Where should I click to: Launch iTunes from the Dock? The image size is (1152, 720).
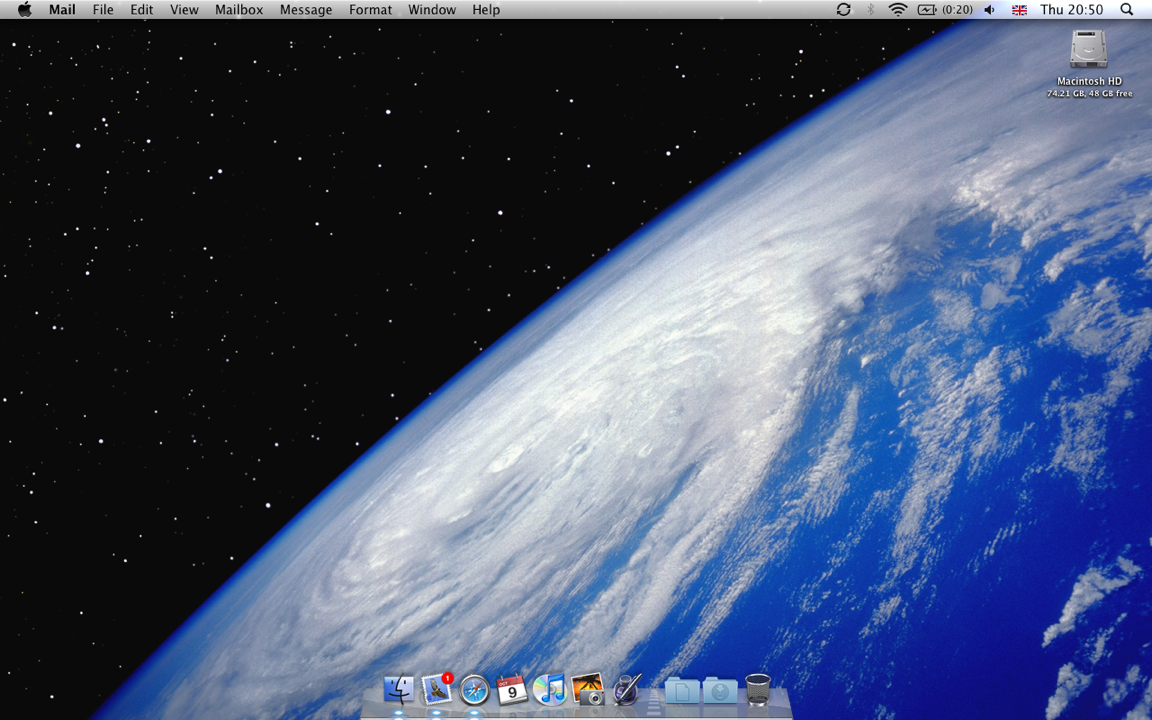tap(550, 690)
